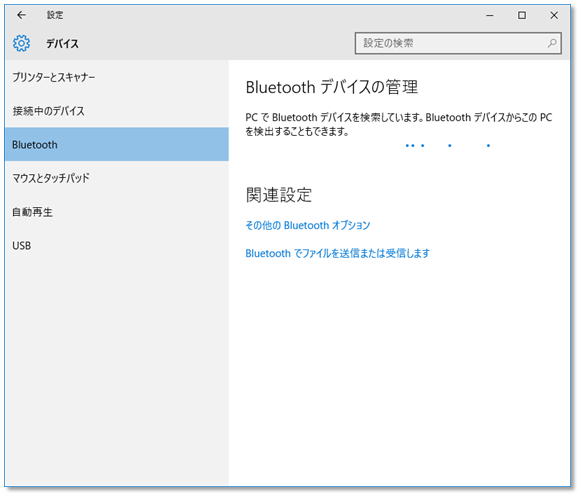581x497 pixels.
Task: Minimize the 設定 window
Action: [490, 15]
